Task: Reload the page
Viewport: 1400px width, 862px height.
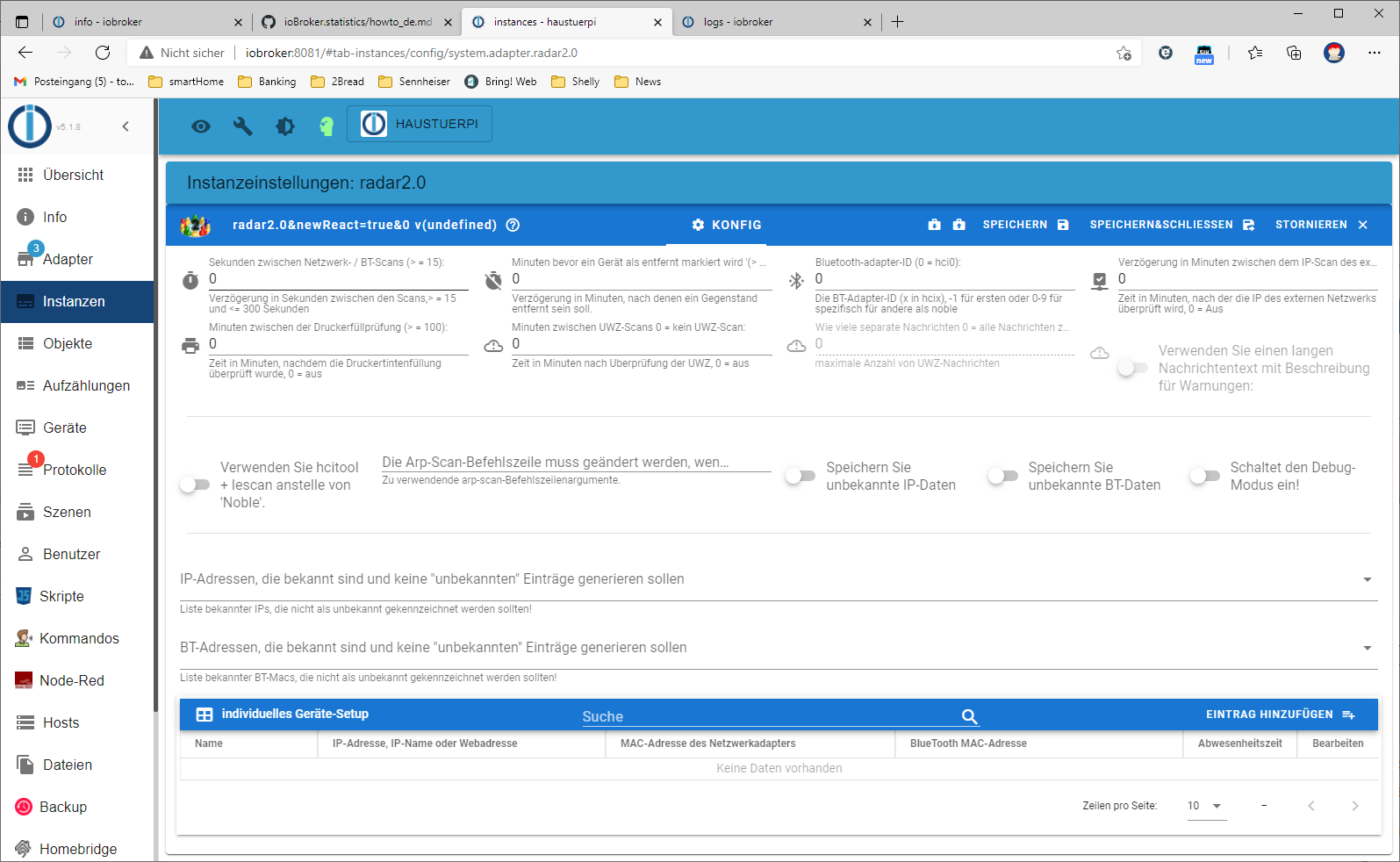Action: (103, 53)
